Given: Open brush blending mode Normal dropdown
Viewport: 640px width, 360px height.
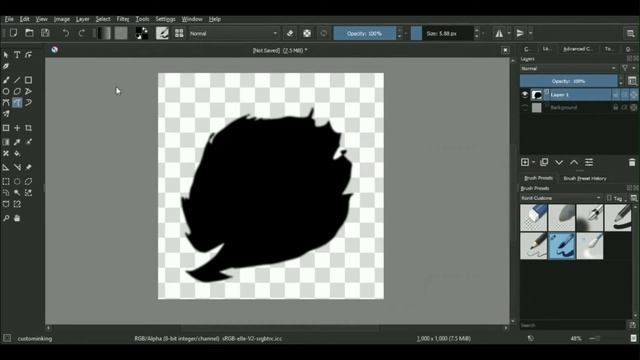Looking at the screenshot, I should [233, 33].
